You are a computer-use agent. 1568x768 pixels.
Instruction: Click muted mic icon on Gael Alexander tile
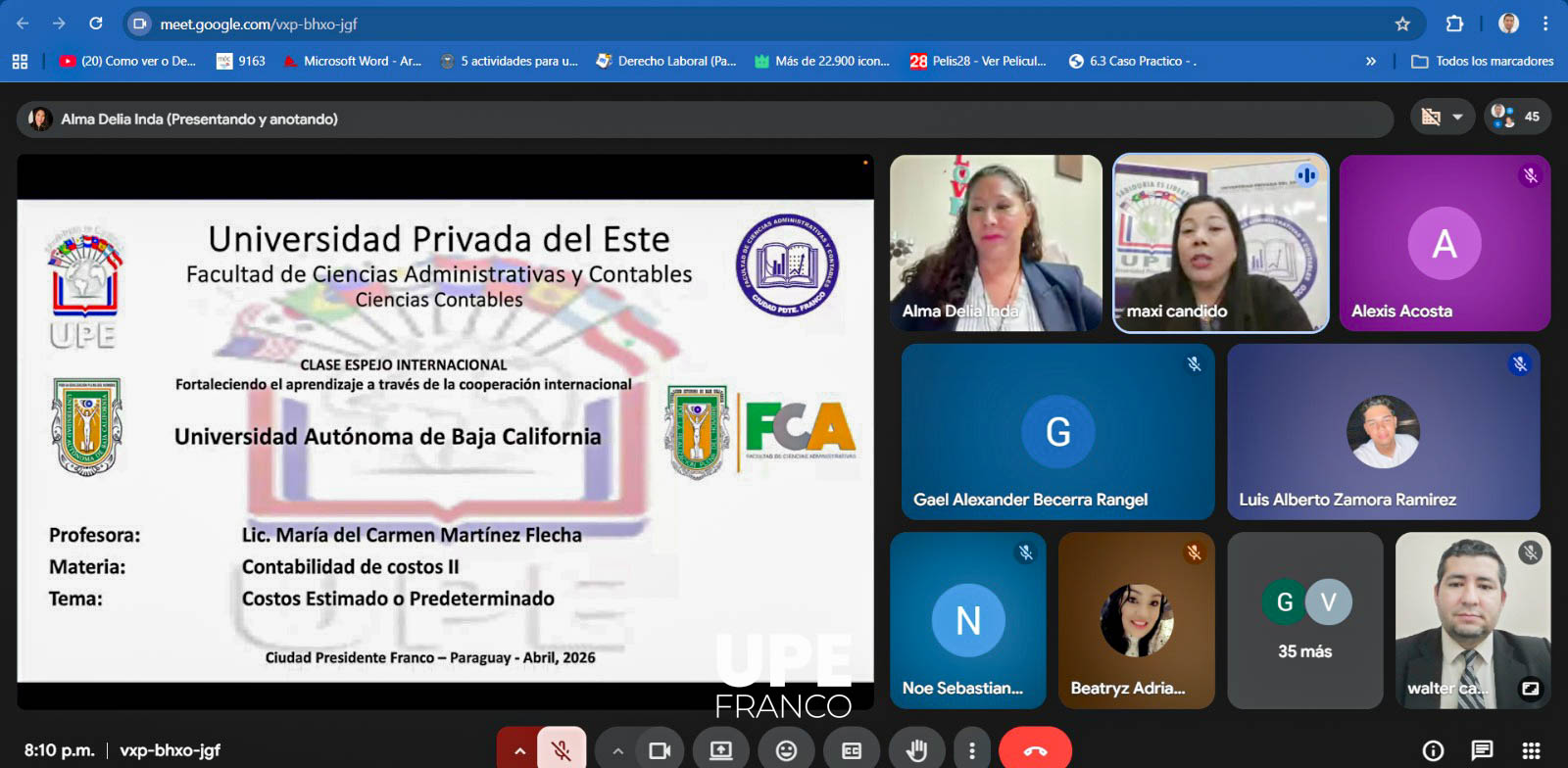point(1194,364)
